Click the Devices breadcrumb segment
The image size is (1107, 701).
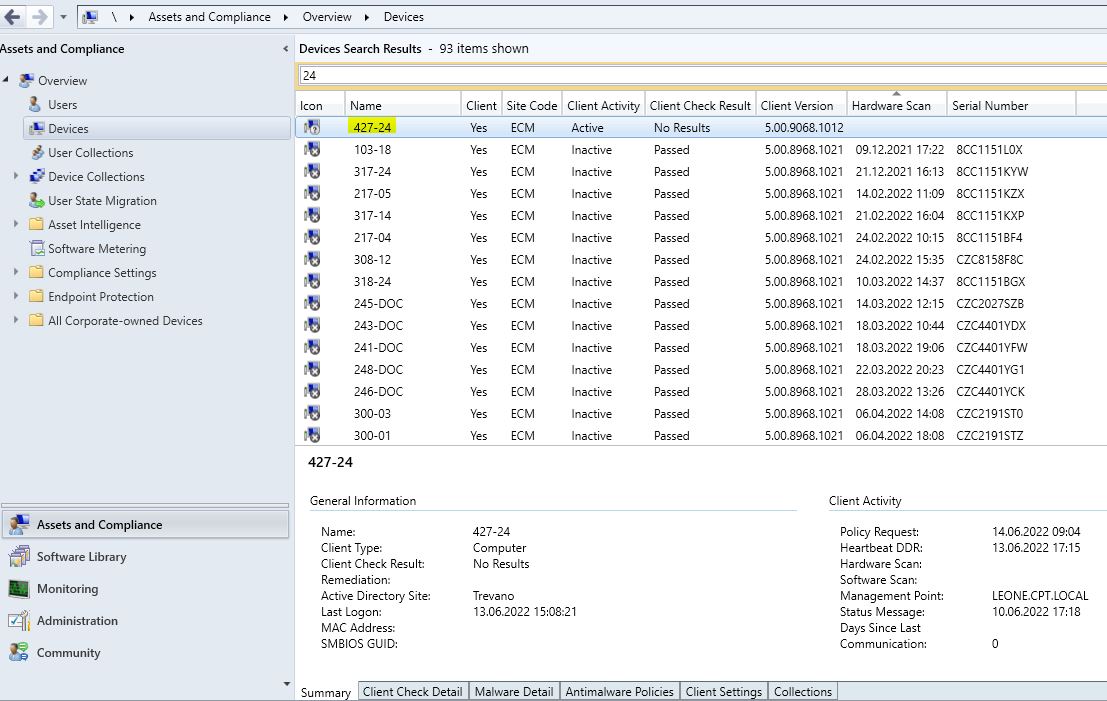point(404,16)
